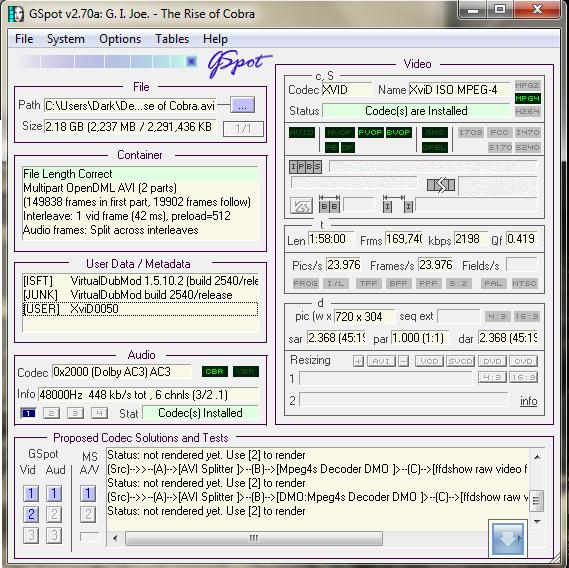Click the DVD resizing preset
569x568 pixels.
point(492,361)
